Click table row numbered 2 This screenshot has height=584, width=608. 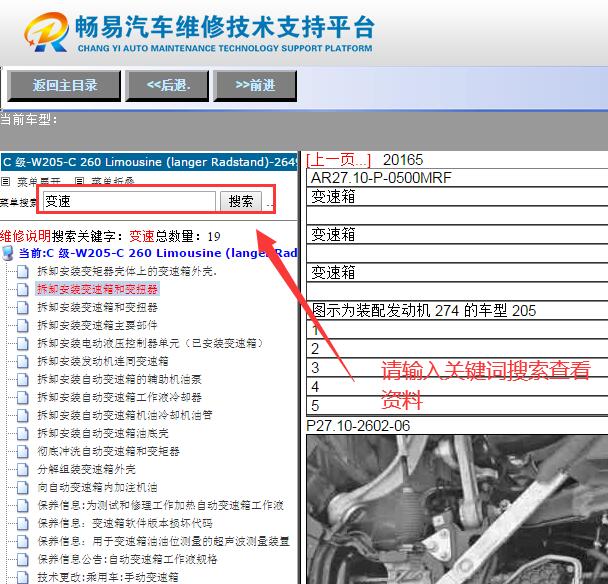[457, 349]
